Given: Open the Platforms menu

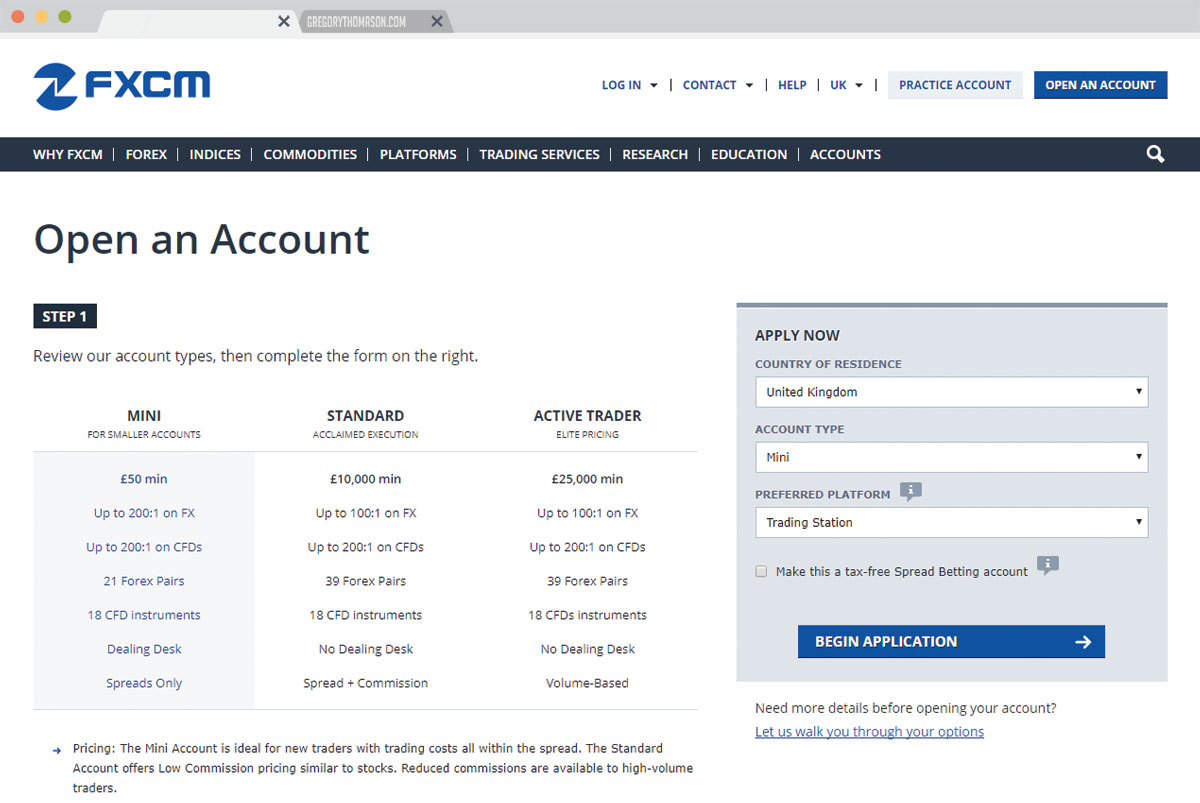Looking at the screenshot, I should click(x=418, y=154).
